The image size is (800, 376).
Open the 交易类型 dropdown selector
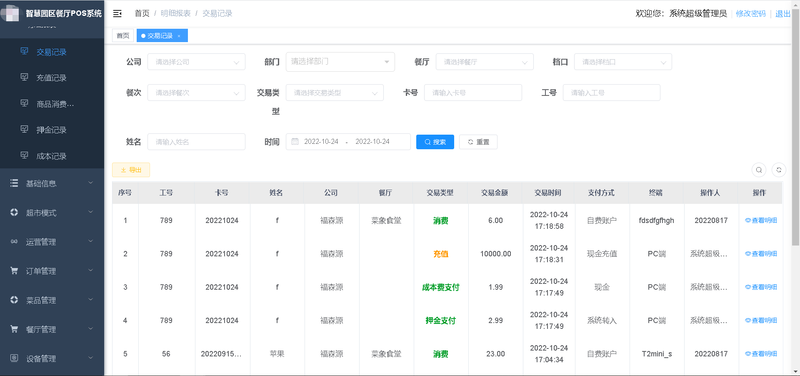[335, 93]
